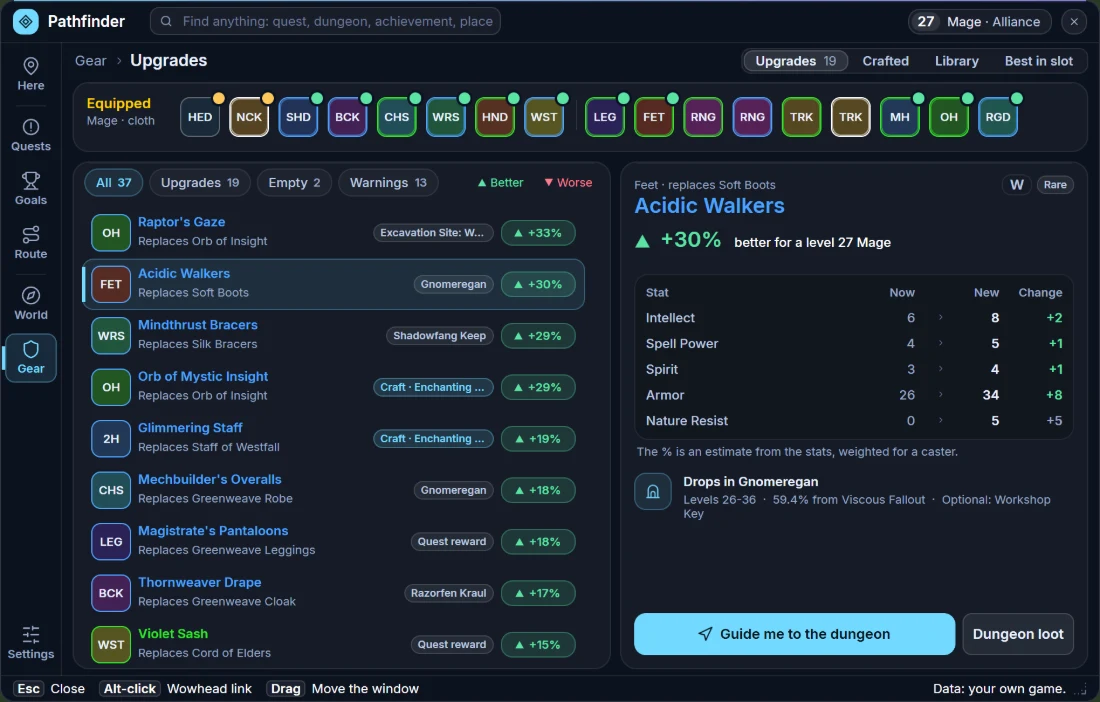Select Orb of Mystic Insight row

[333, 387]
